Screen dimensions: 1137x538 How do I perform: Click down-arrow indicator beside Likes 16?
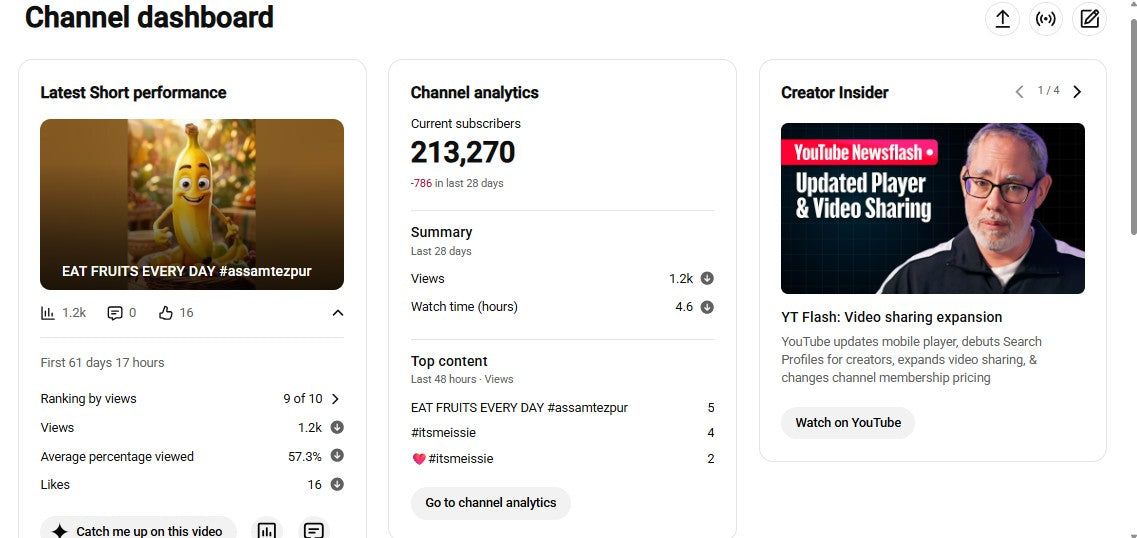click(x=337, y=484)
